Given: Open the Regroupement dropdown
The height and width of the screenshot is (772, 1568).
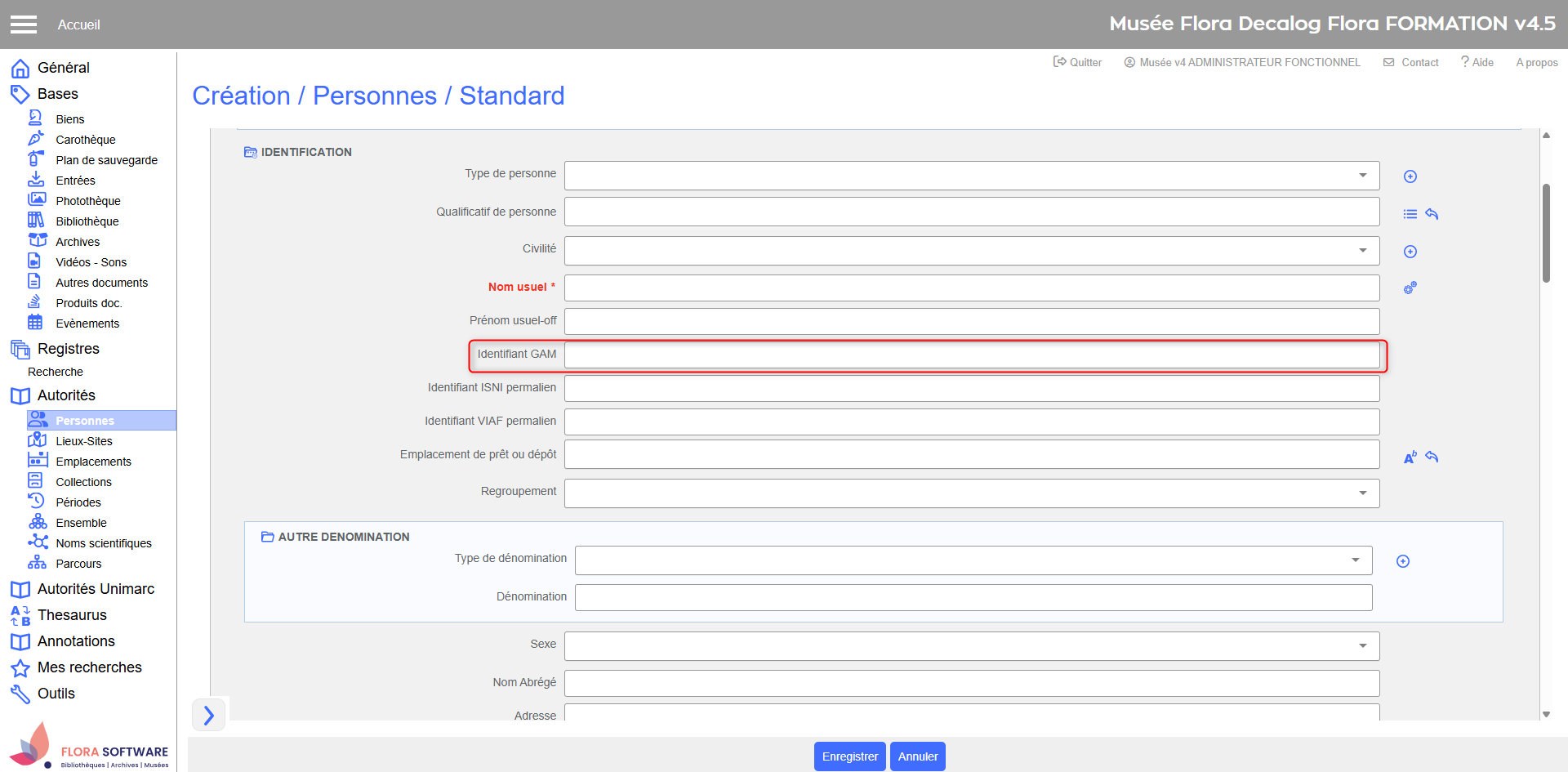Looking at the screenshot, I should (971, 493).
